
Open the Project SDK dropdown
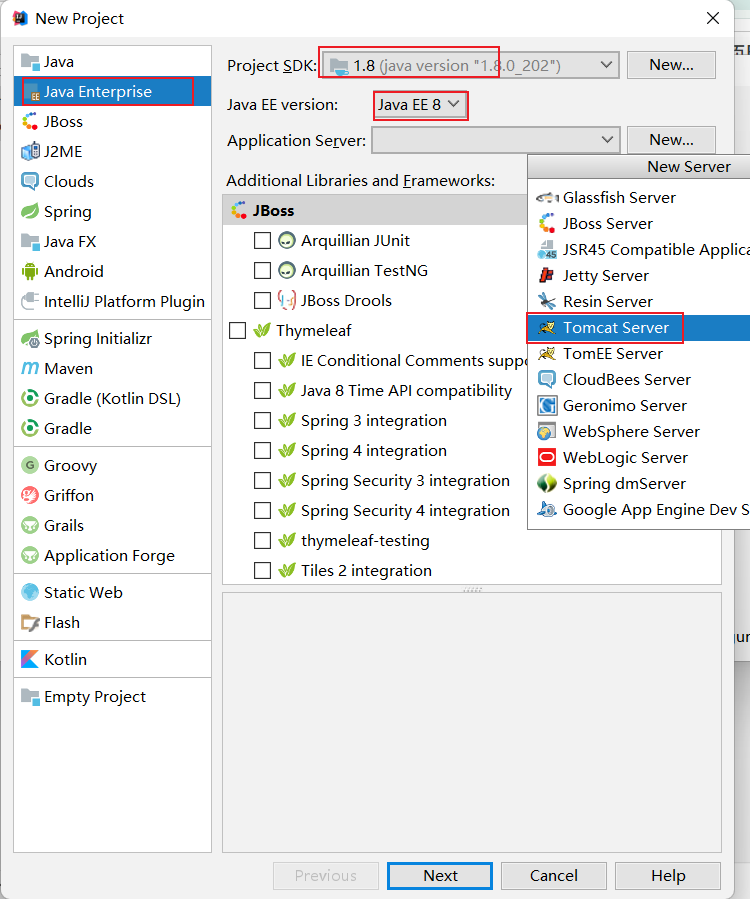click(x=470, y=65)
